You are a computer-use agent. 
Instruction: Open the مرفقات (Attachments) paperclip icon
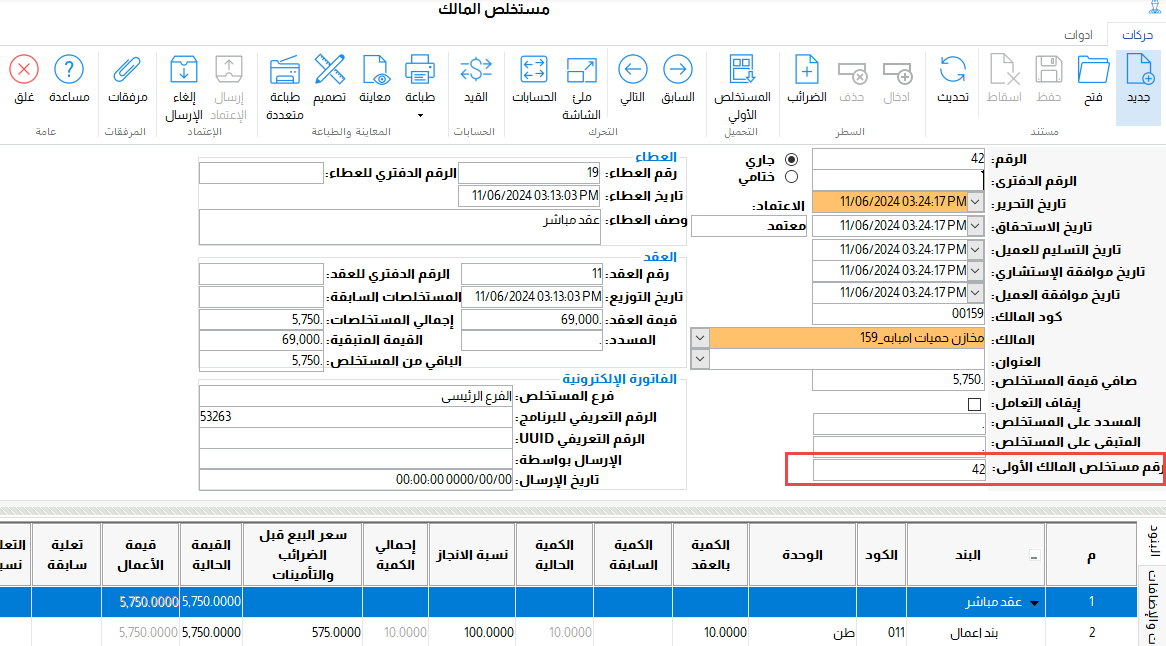[127, 71]
